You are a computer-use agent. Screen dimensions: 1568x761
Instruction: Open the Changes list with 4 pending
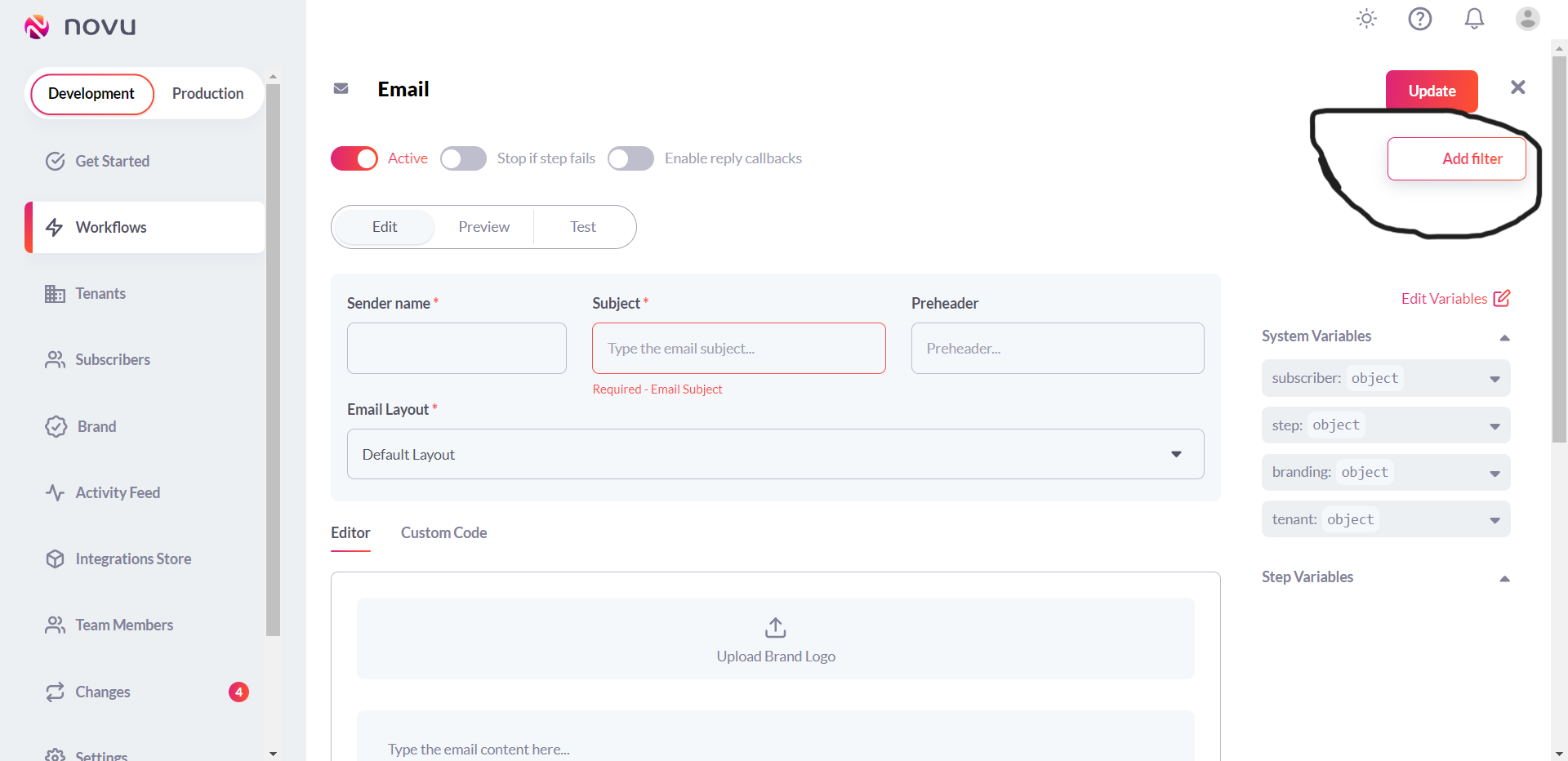point(102,692)
